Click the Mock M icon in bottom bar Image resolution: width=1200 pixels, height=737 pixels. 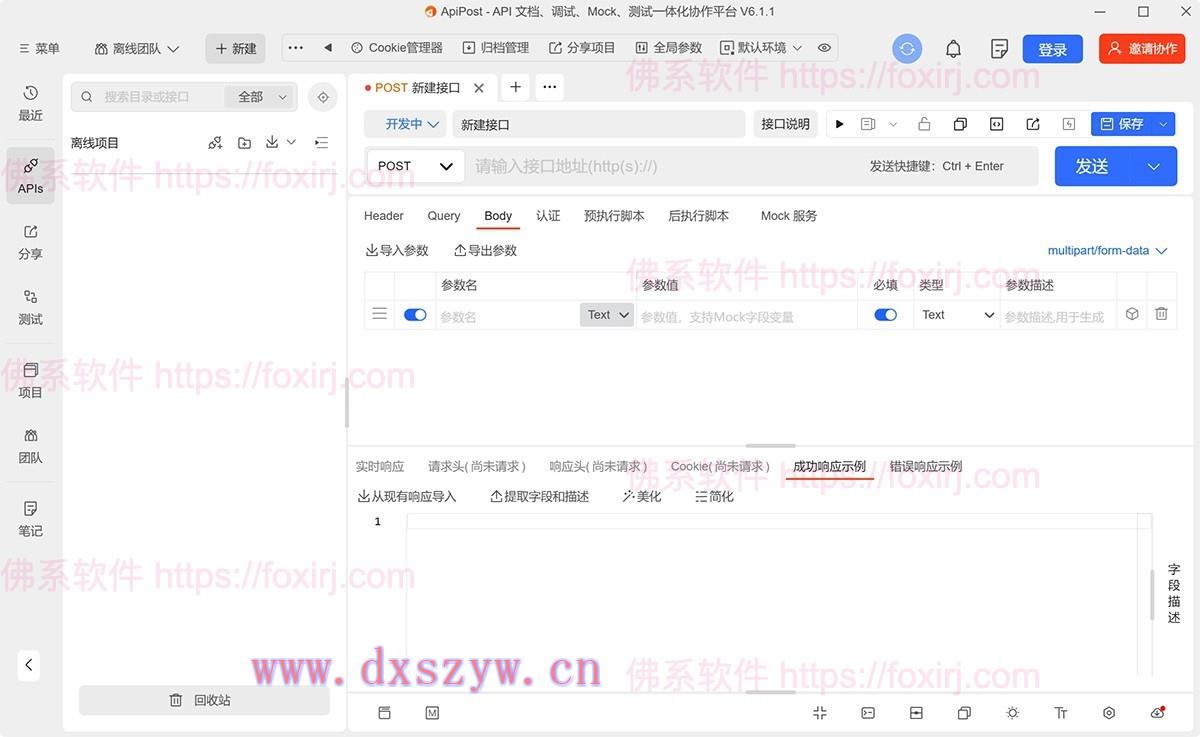click(x=432, y=713)
